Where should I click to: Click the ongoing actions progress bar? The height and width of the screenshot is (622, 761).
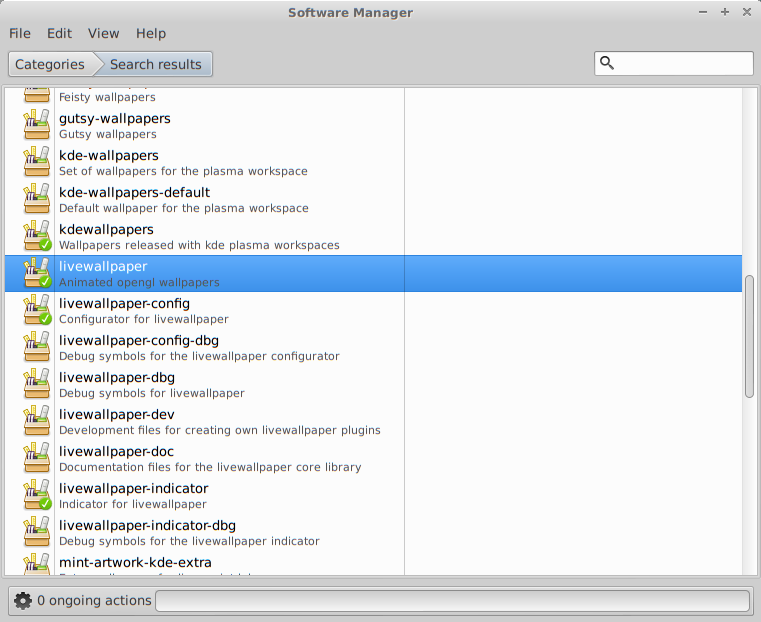click(452, 601)
